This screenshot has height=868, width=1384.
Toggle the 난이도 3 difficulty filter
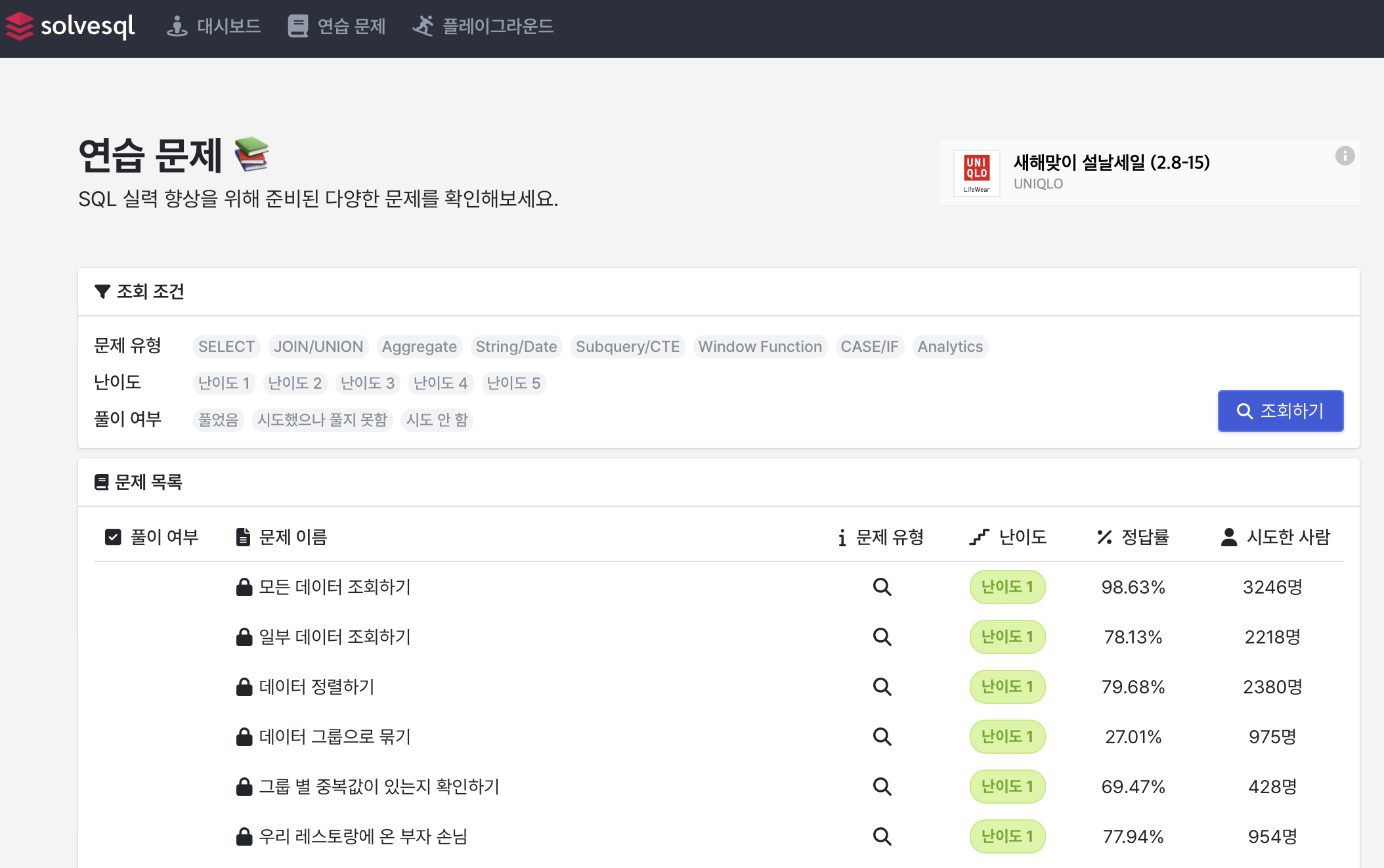pyautogui.click(x=368, y=383)
